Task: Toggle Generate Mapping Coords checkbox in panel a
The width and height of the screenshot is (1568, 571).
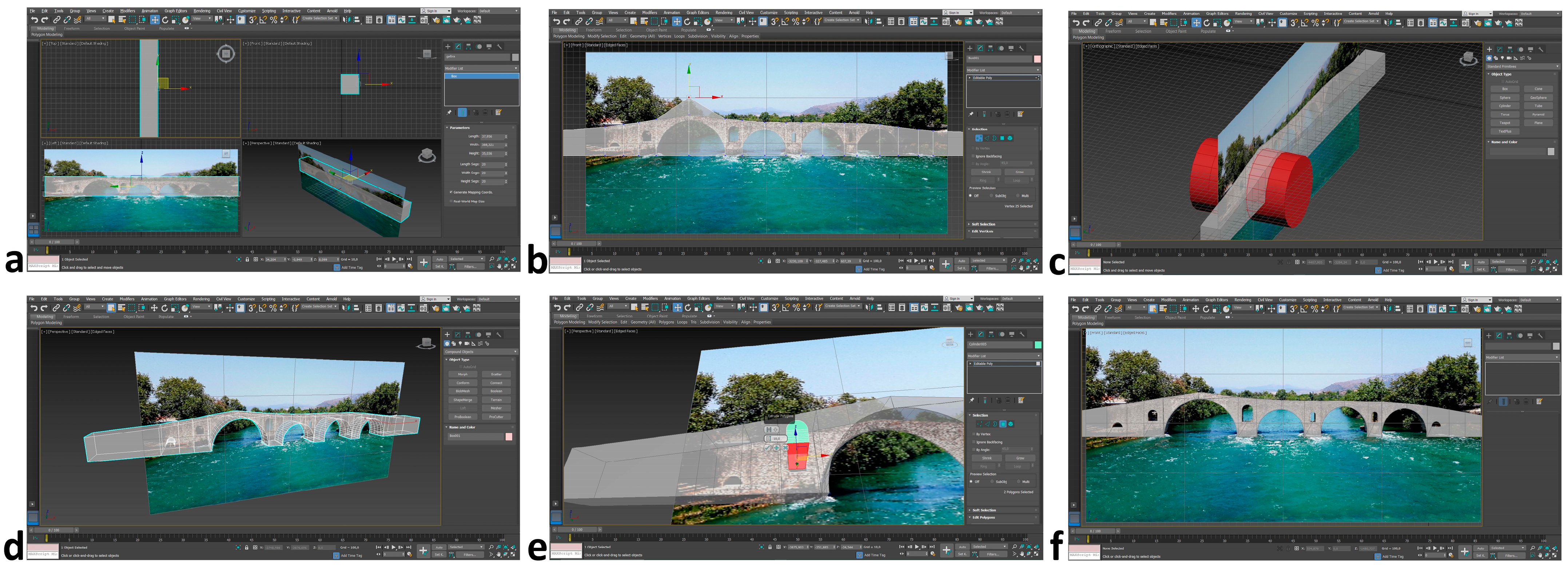Action: pyautogui.click(x=451, y=193)
